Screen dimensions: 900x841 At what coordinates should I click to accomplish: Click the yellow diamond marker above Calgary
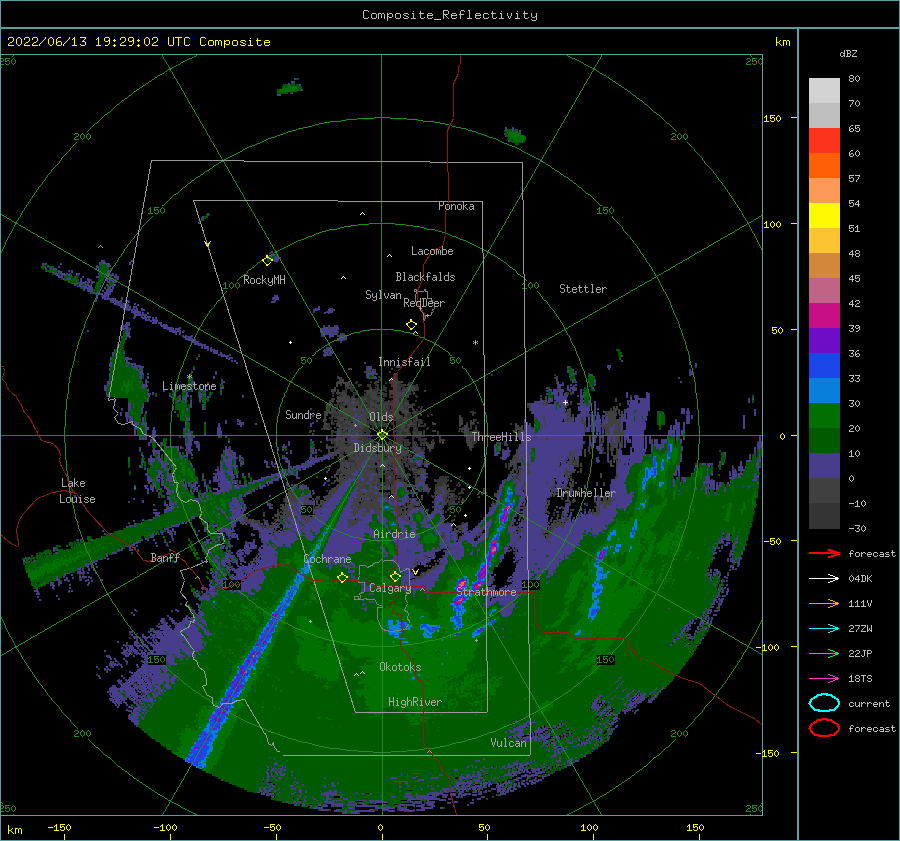point(395,576)
